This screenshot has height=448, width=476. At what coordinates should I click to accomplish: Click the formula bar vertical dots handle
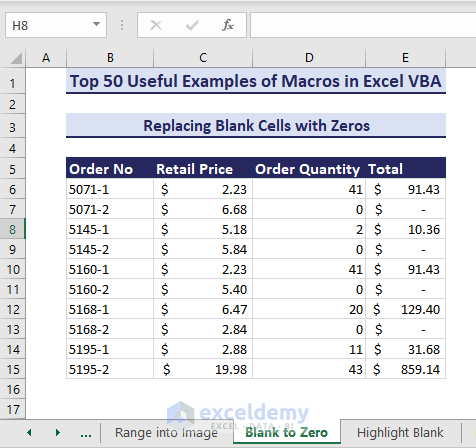(122, 25)
